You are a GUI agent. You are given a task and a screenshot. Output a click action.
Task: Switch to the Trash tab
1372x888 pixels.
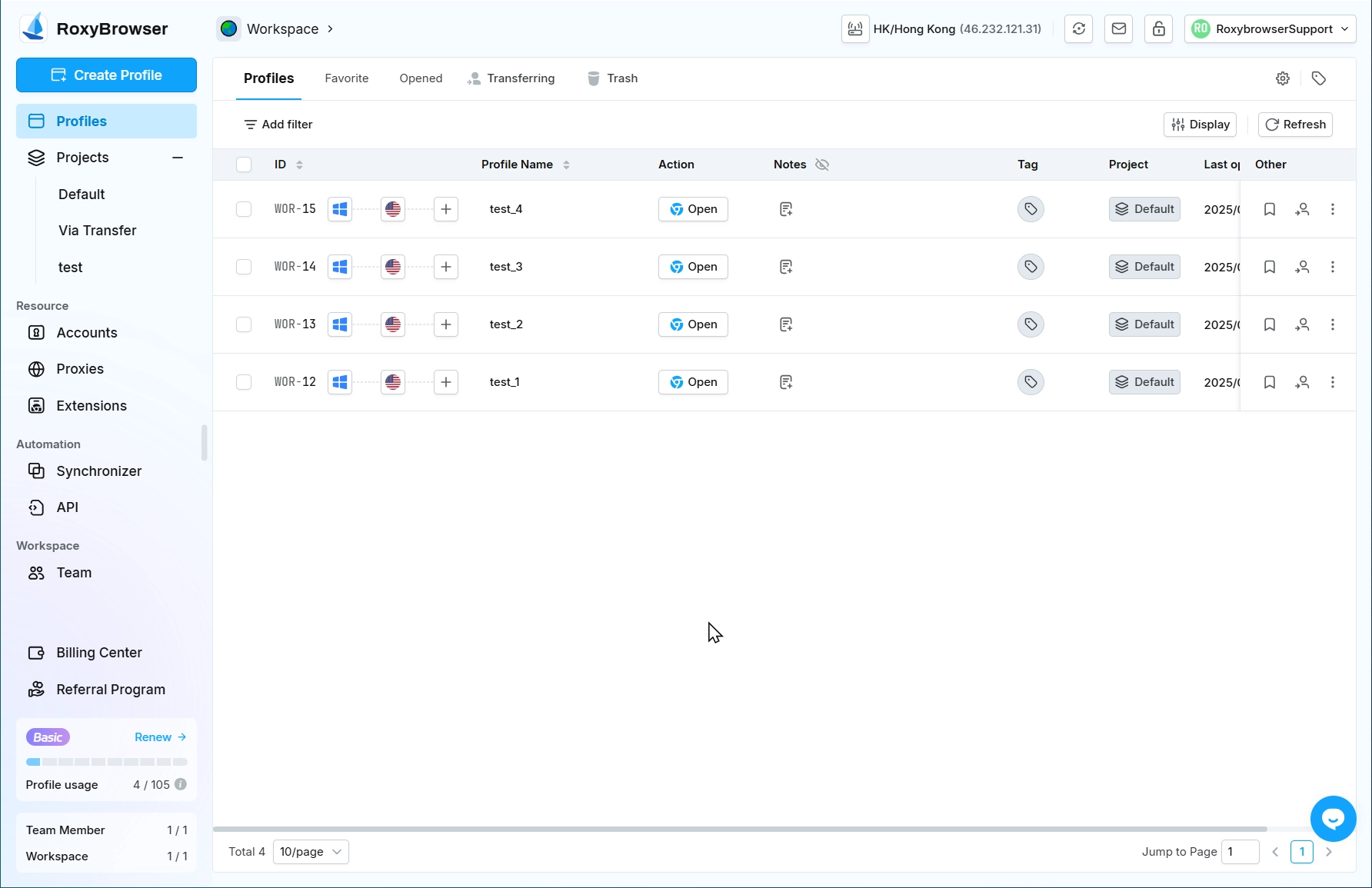click(x=613, y=78)
